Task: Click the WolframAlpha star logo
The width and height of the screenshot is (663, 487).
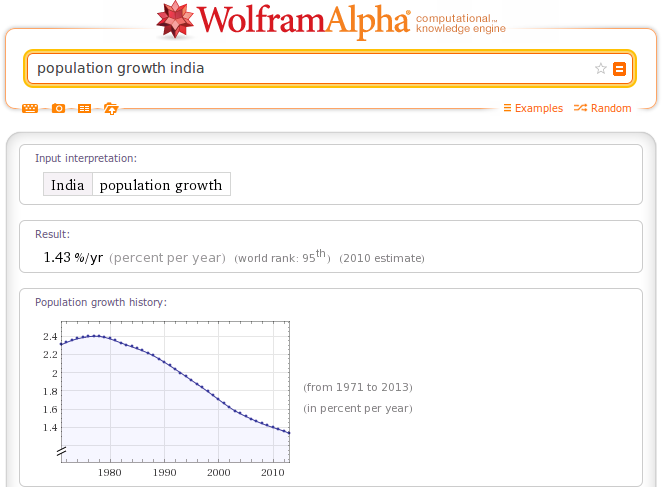Action: (x=175, y=19)
